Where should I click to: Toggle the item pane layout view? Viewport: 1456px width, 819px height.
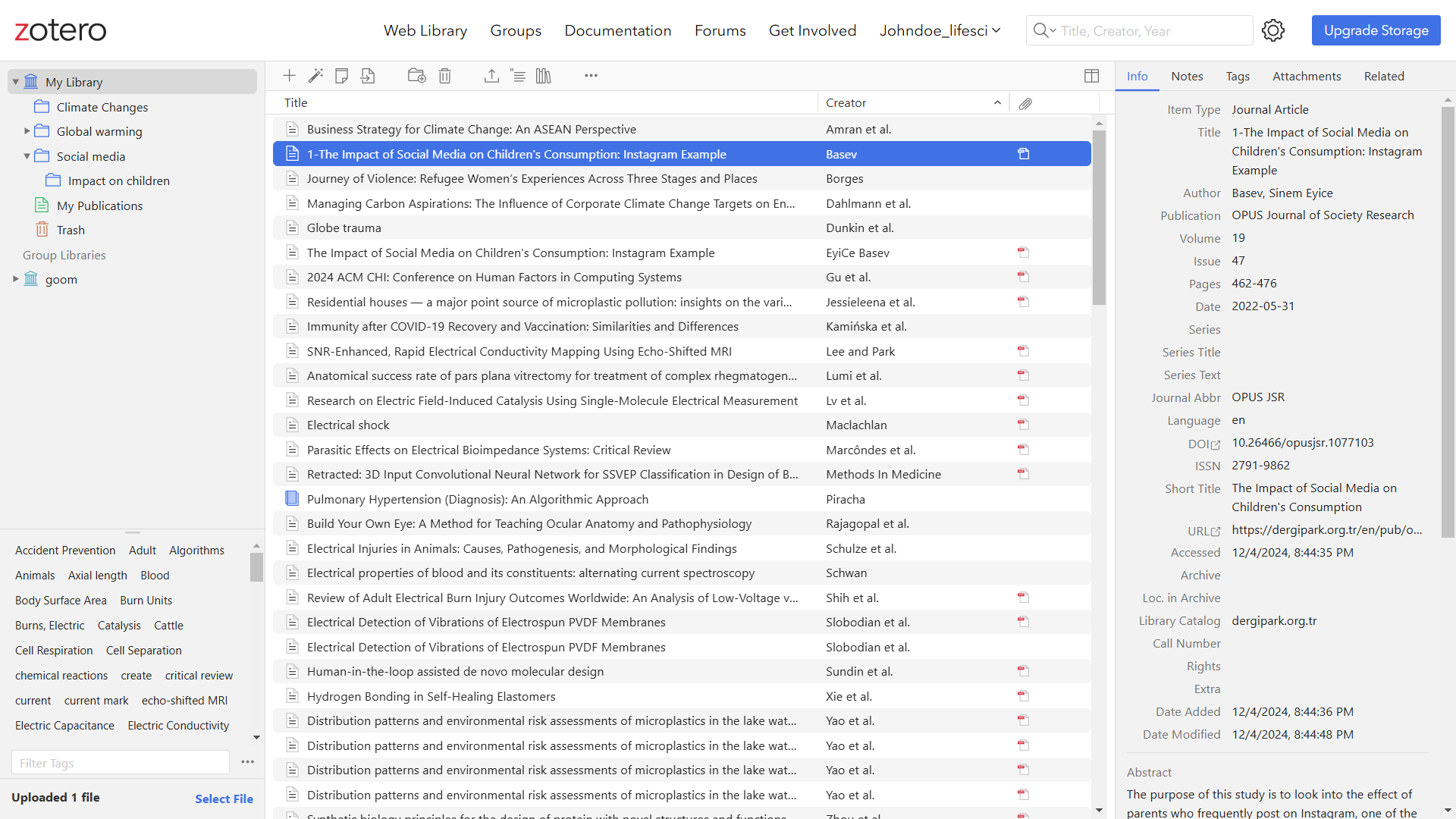[x=1092, y=76]
